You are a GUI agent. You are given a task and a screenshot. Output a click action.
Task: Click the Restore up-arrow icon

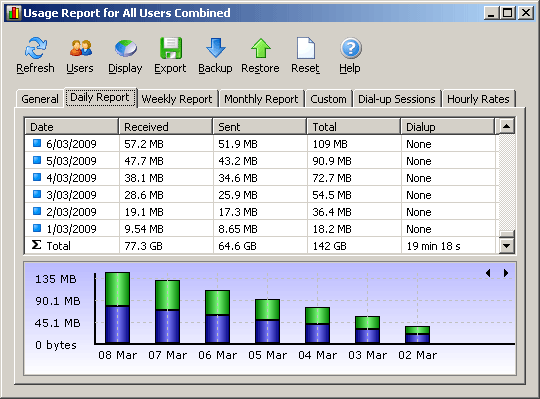[261, 48]
